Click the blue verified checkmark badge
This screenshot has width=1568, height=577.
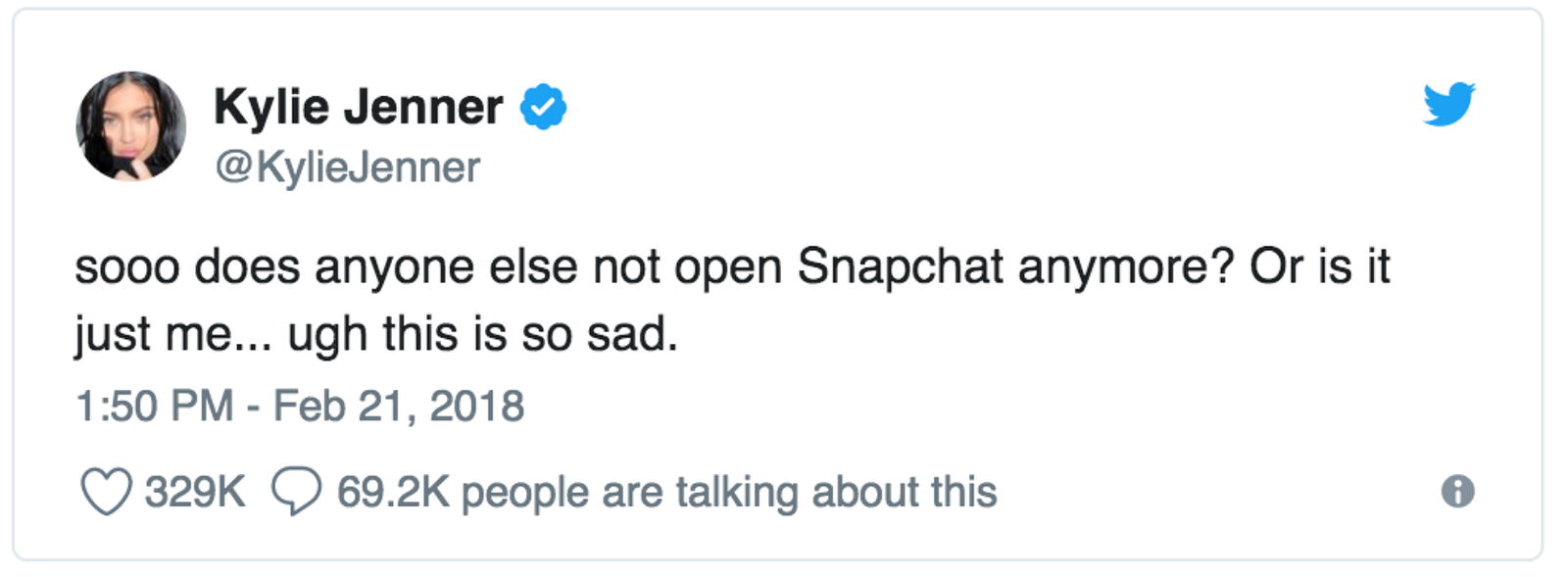pos(543,107)
